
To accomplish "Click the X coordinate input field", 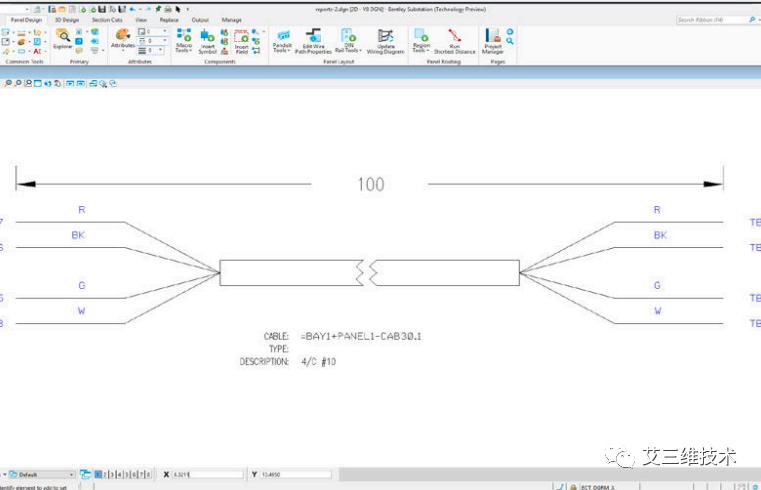I will pyautogui.click(x=208, y=474).
